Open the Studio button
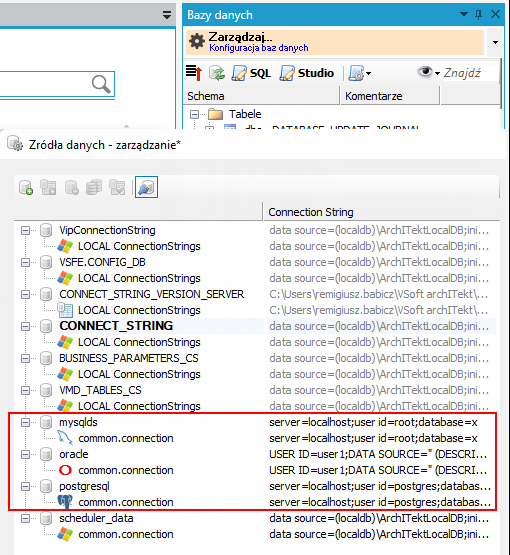The image size is (510, 555). [x=306, y=73]
